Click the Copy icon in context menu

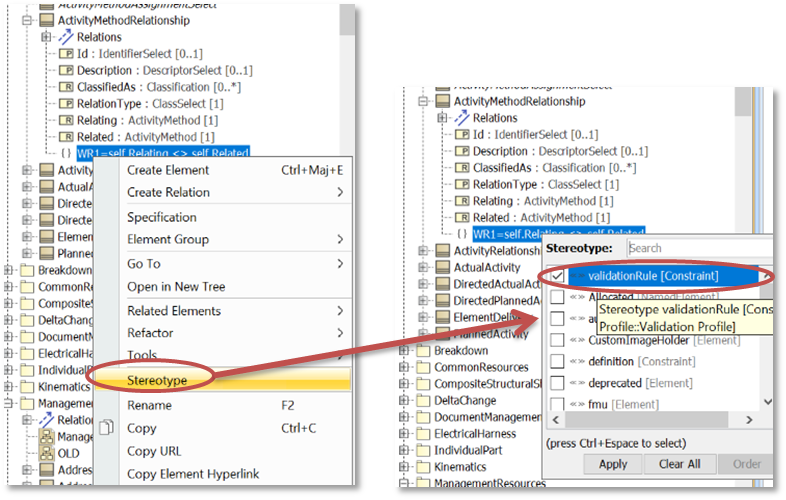point(107,429)
